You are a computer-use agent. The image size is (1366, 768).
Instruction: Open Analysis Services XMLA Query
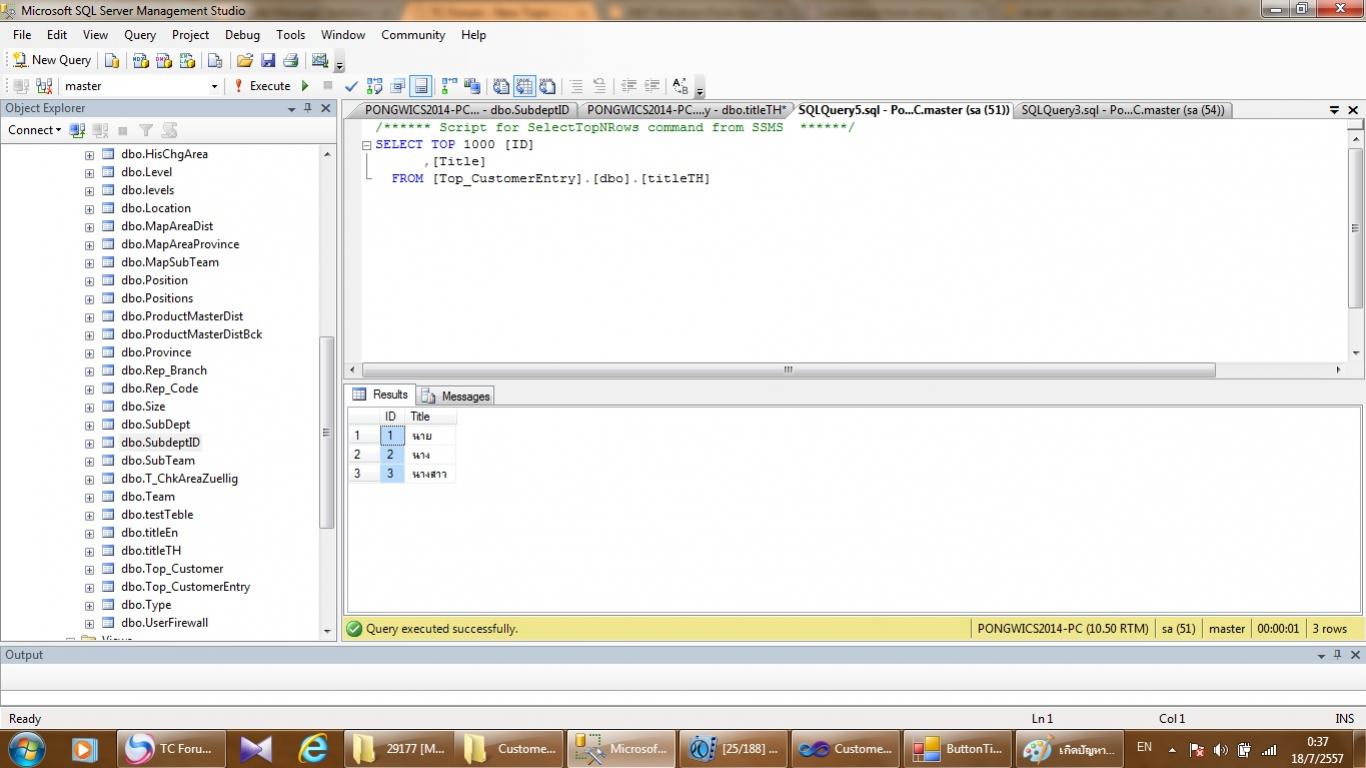point(187,60)
